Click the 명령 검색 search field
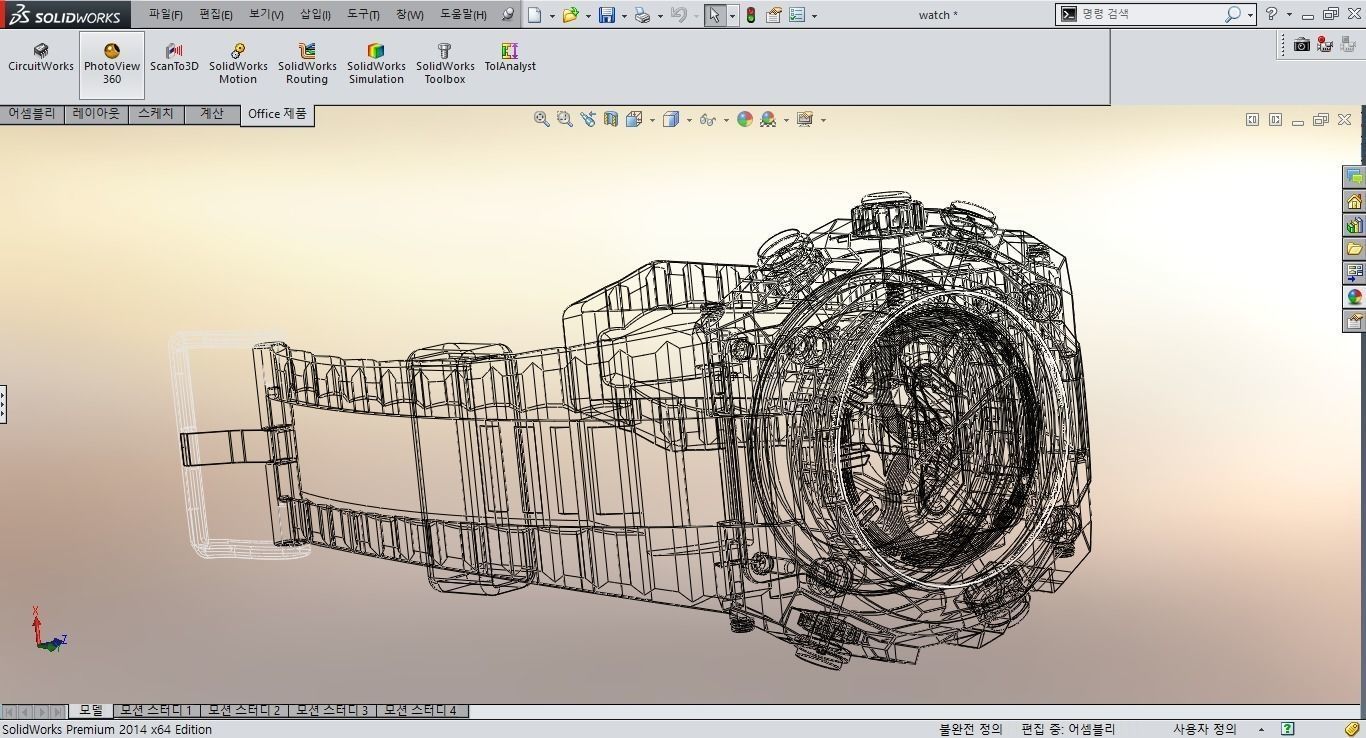The height and width of the screenshot is (738, 1366). click(1150, 14)
